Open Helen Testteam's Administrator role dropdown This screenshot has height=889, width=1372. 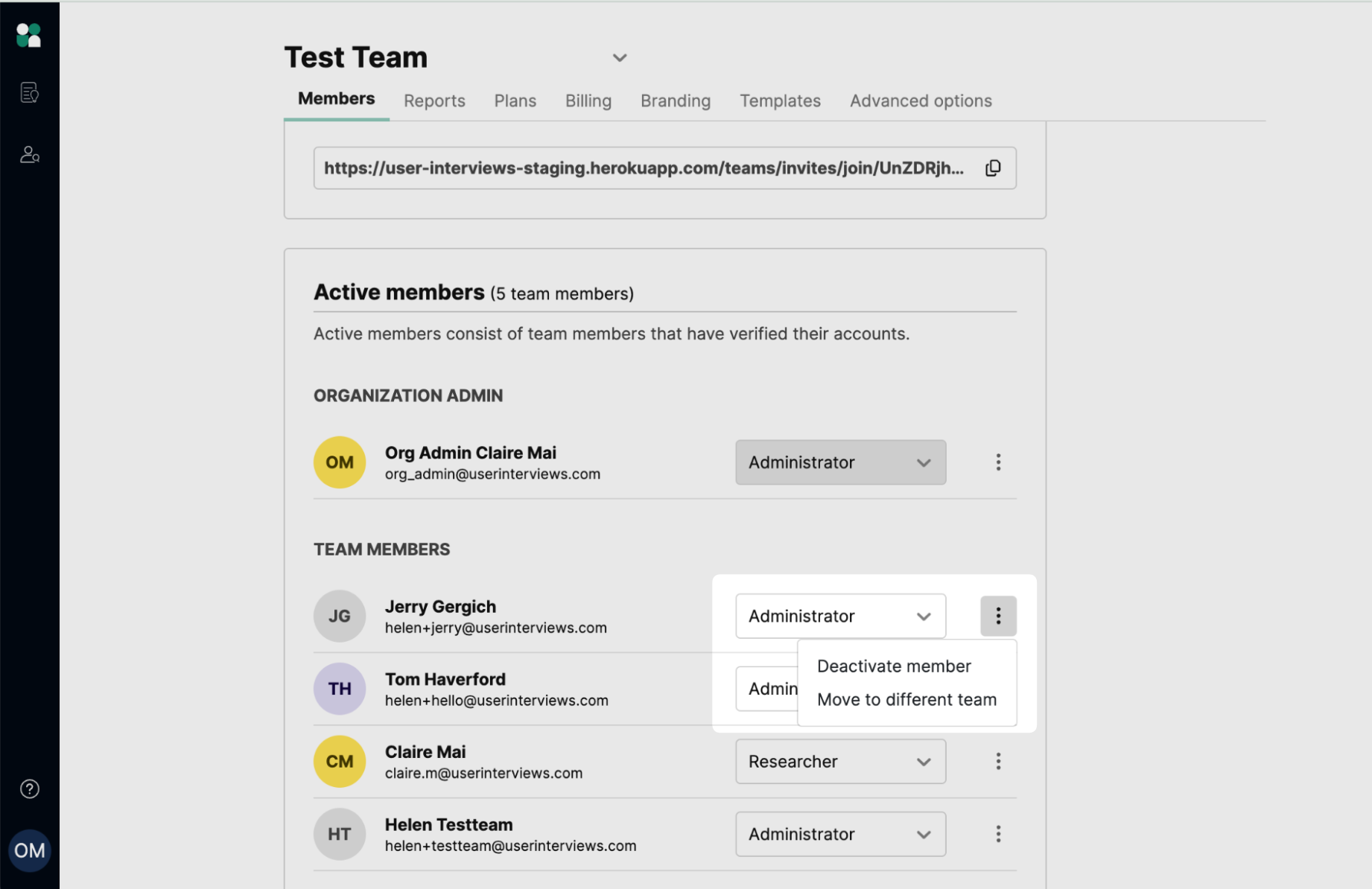point(841,834)
